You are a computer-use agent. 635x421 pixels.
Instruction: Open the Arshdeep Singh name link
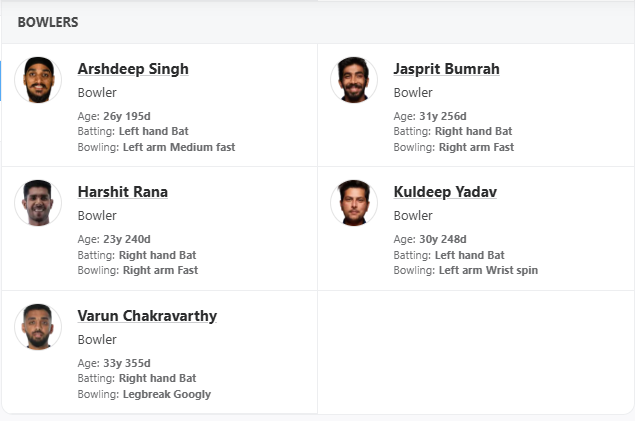133,69
